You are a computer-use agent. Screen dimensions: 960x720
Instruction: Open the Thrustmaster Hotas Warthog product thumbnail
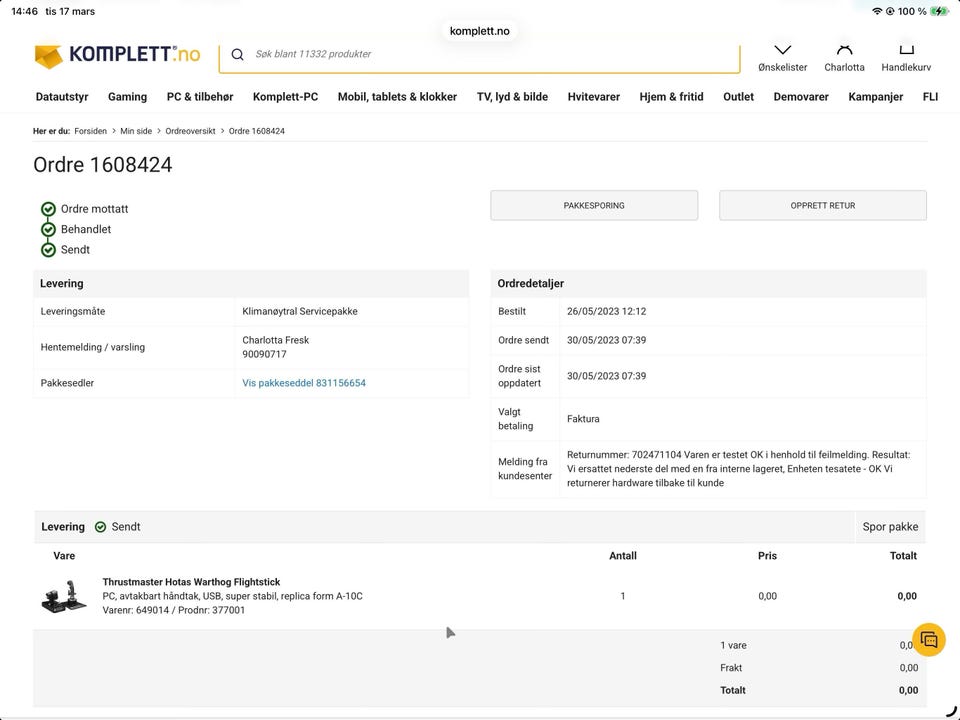64,597
